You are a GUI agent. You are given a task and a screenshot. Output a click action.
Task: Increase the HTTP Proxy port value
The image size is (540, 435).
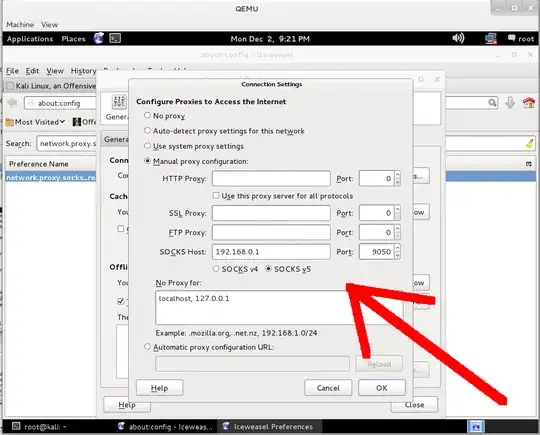pos(398,175)
